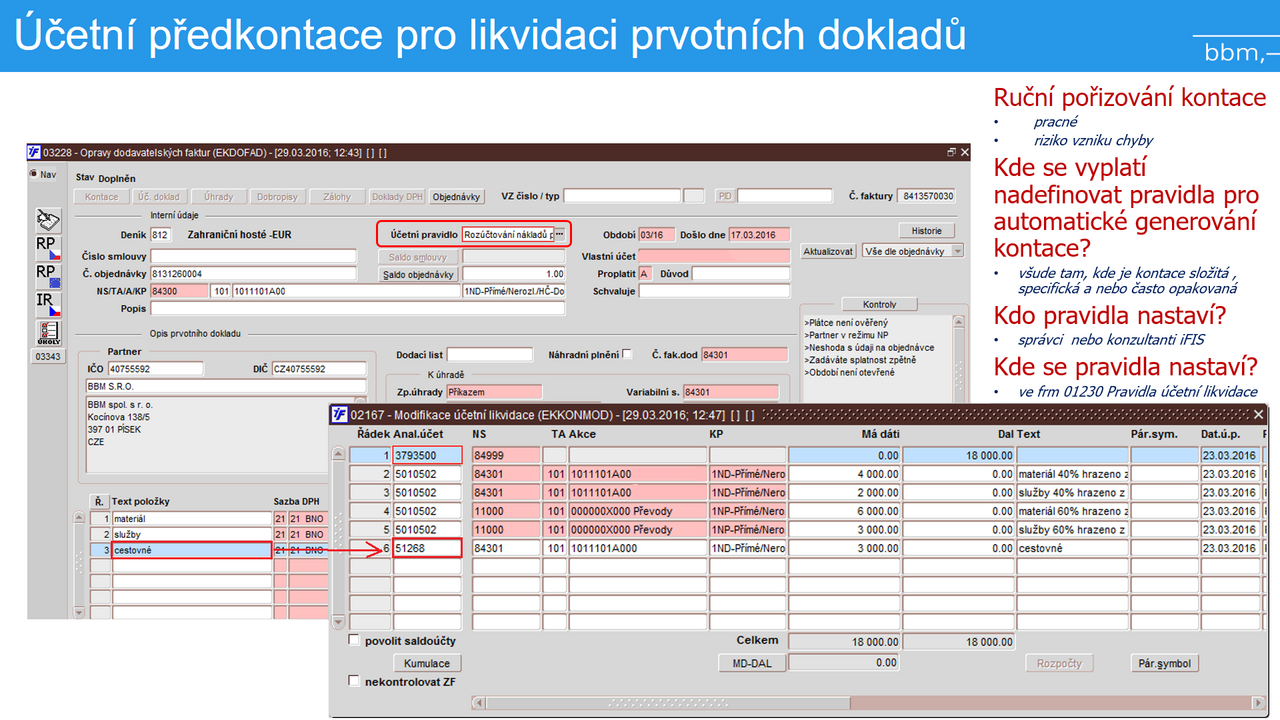The image size is (1280, 720).
Task: Enable the povolit saldoúčty checkbox
Action: [354, 640]
